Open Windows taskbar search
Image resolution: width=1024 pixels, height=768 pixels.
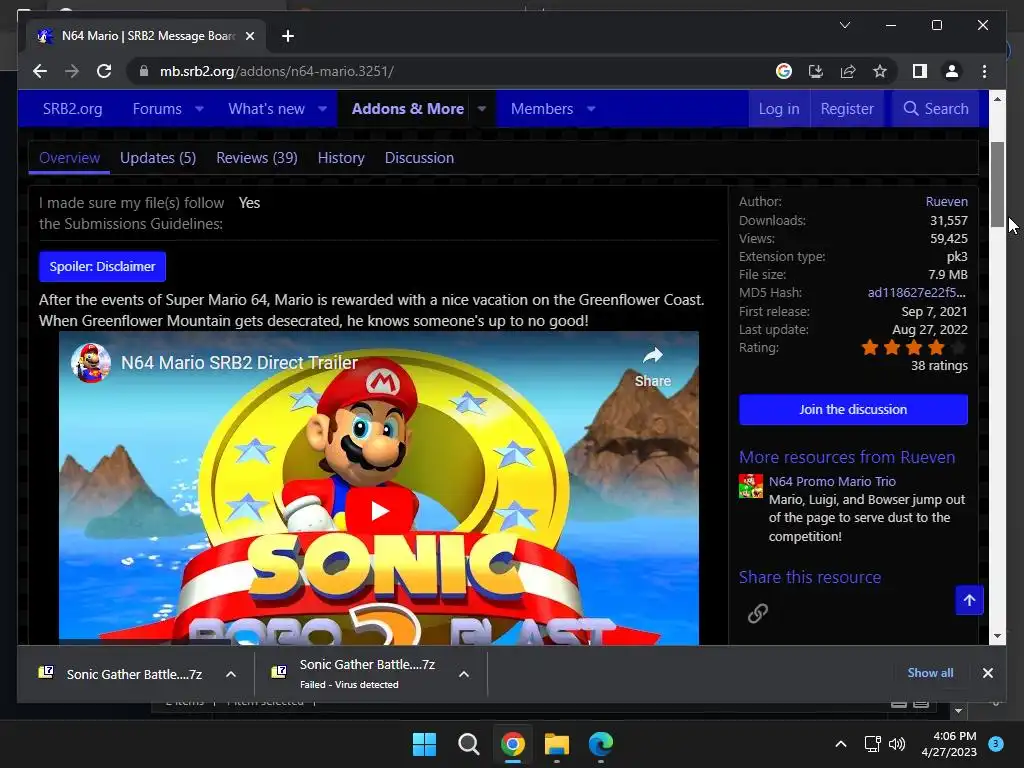(x=468, y=744)
